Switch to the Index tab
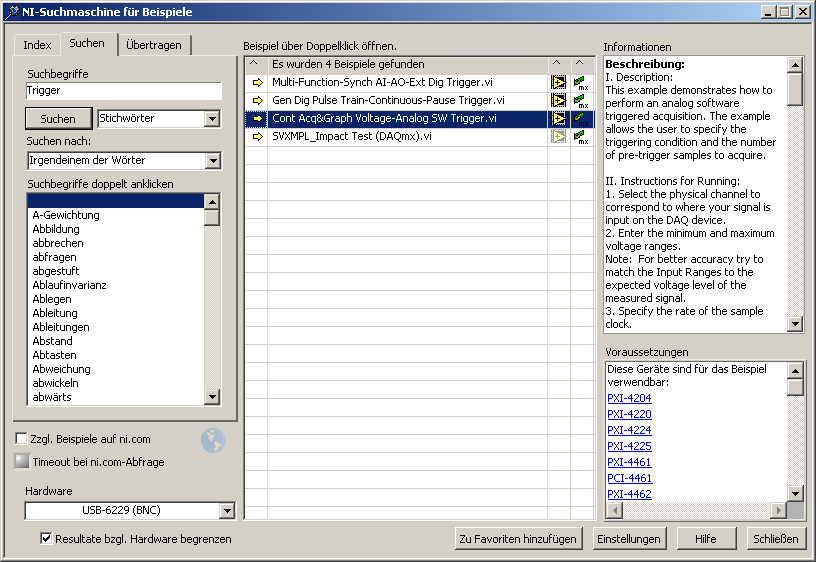Image resolution: width=816 pixels, height=562 pixels. pos(37,45)
